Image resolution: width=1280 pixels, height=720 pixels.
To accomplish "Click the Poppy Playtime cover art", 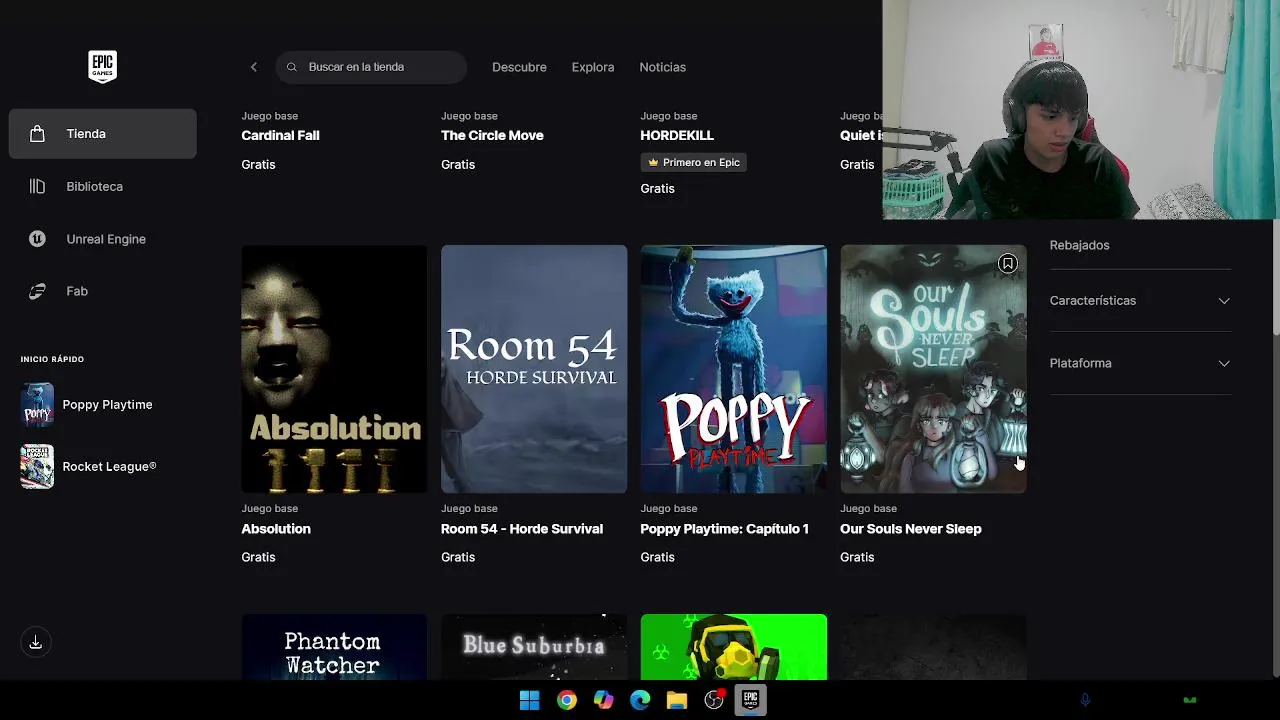I will [x=734, y=369].
